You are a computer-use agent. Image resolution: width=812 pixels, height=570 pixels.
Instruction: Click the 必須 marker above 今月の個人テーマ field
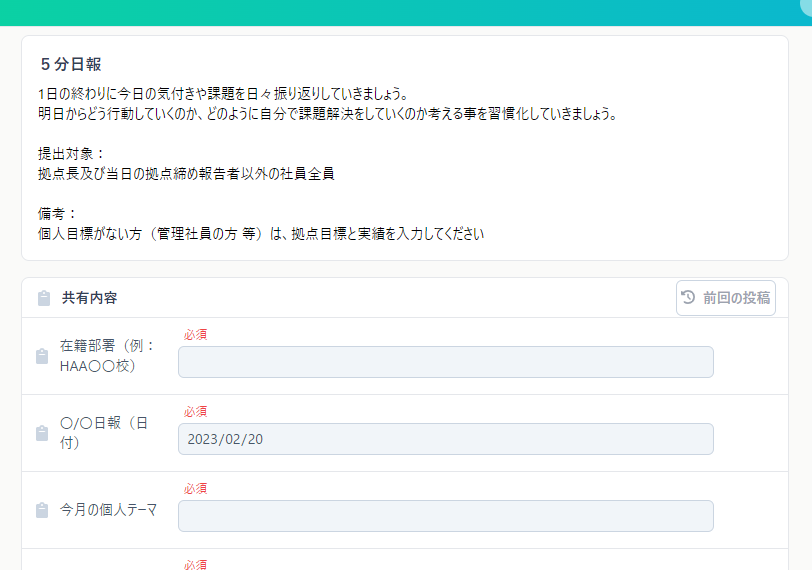(x=195, y=488)
